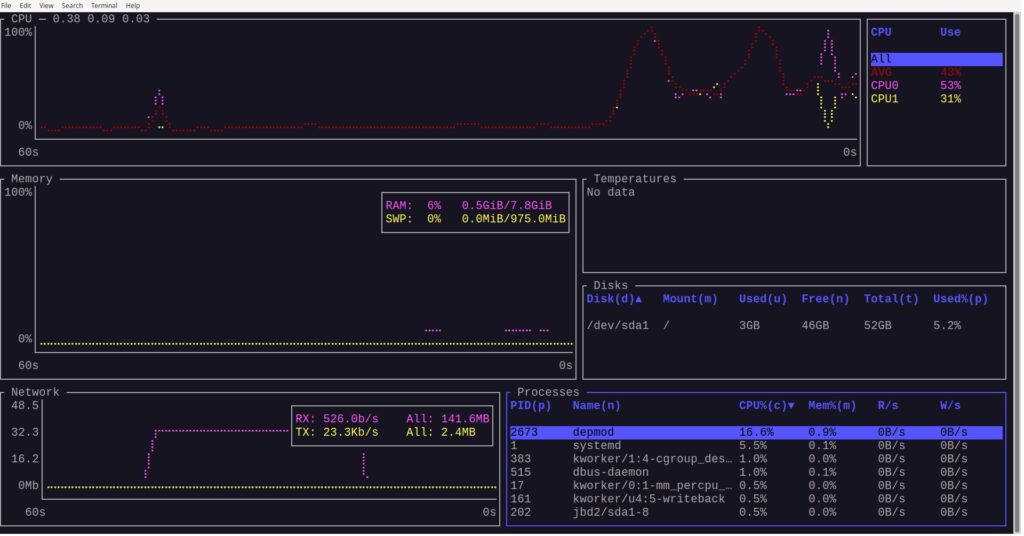Sort disks by Free(n) column

(825, 299)
